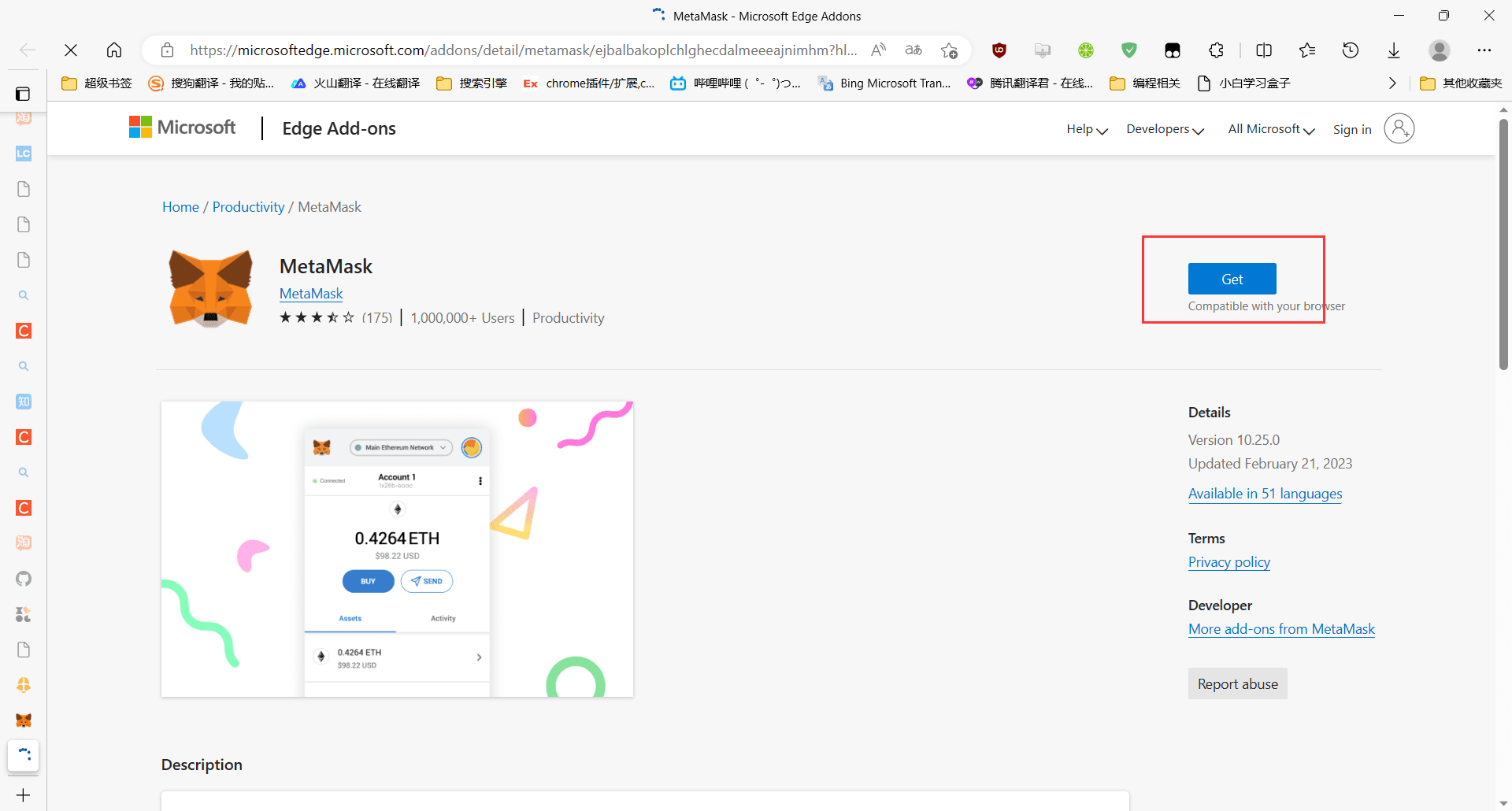Open More add-ons from MetaMask
The image size is (1512, 811).
(x=1281, y=629)
